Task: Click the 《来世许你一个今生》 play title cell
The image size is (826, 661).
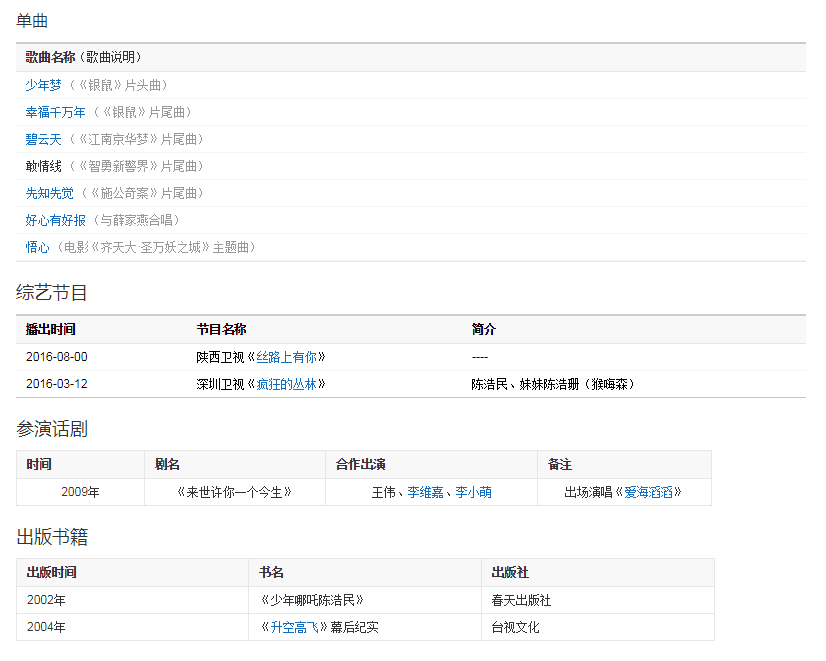Action: (x=234, y=492)
